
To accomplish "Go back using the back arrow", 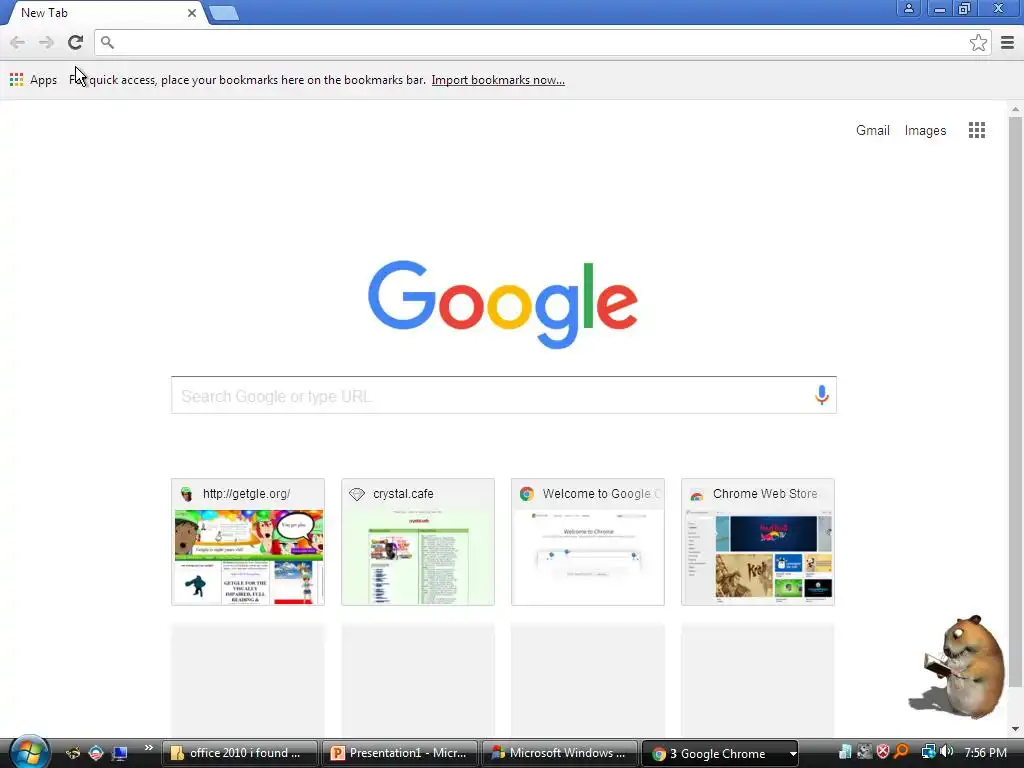I will tap(18, 42).
